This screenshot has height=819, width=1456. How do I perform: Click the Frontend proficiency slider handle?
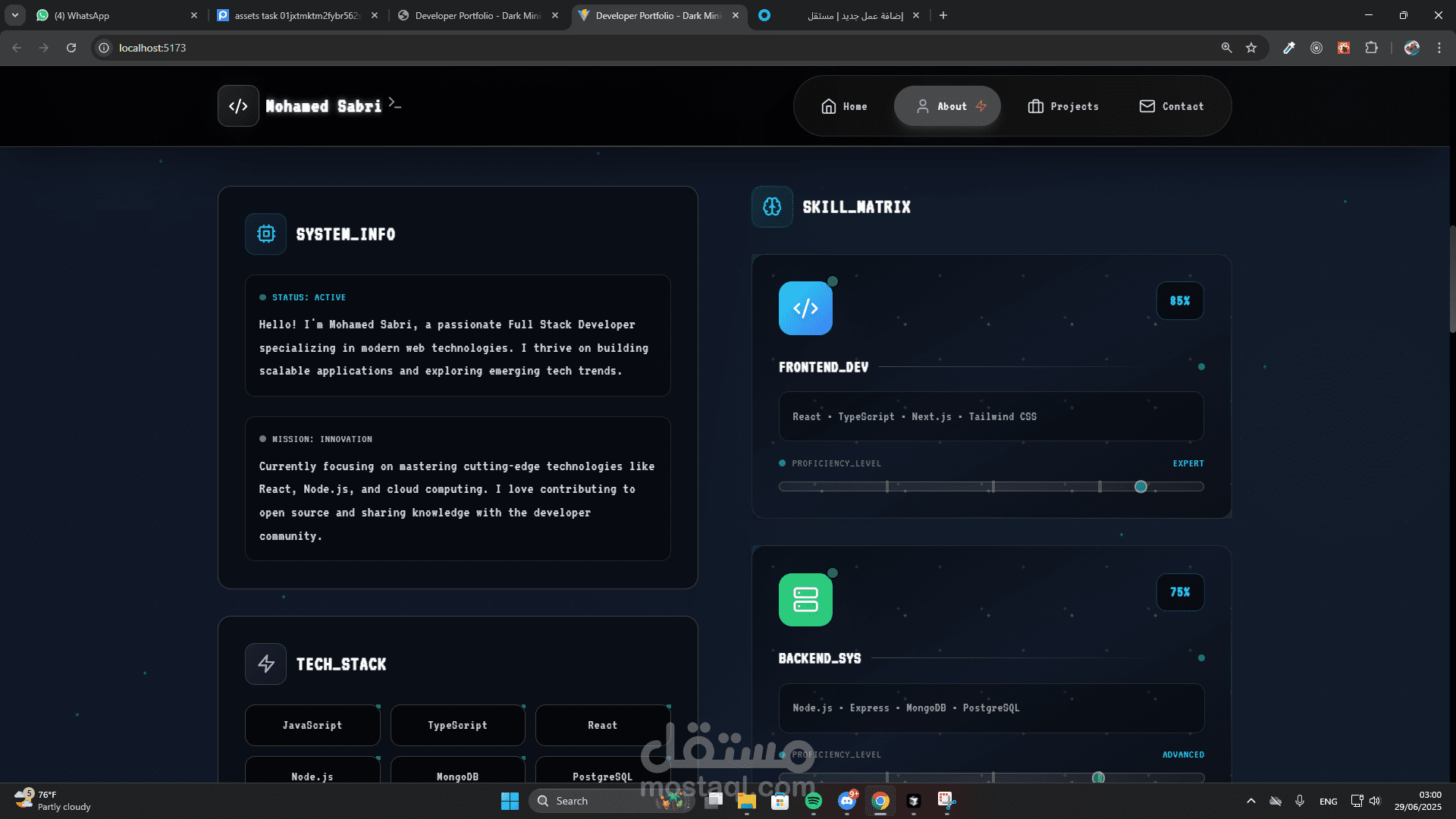click(x=1141, y=487)
